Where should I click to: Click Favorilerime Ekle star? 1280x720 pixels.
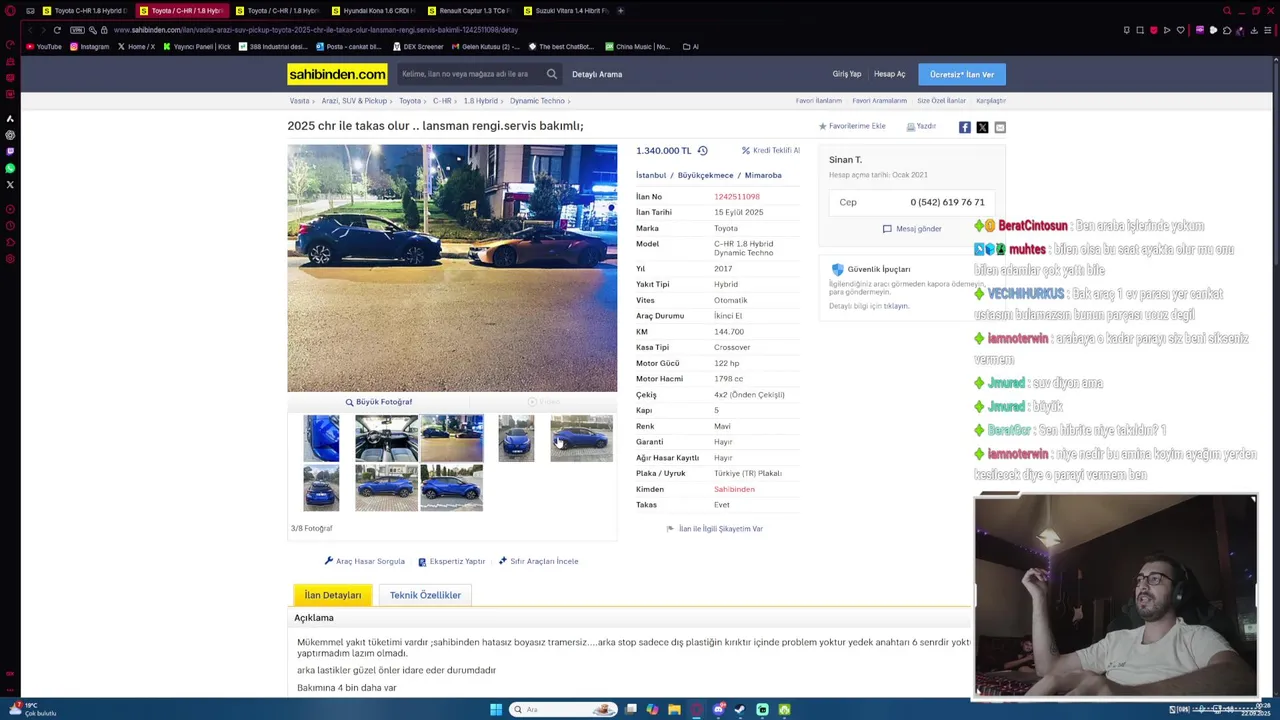(852, 127)
